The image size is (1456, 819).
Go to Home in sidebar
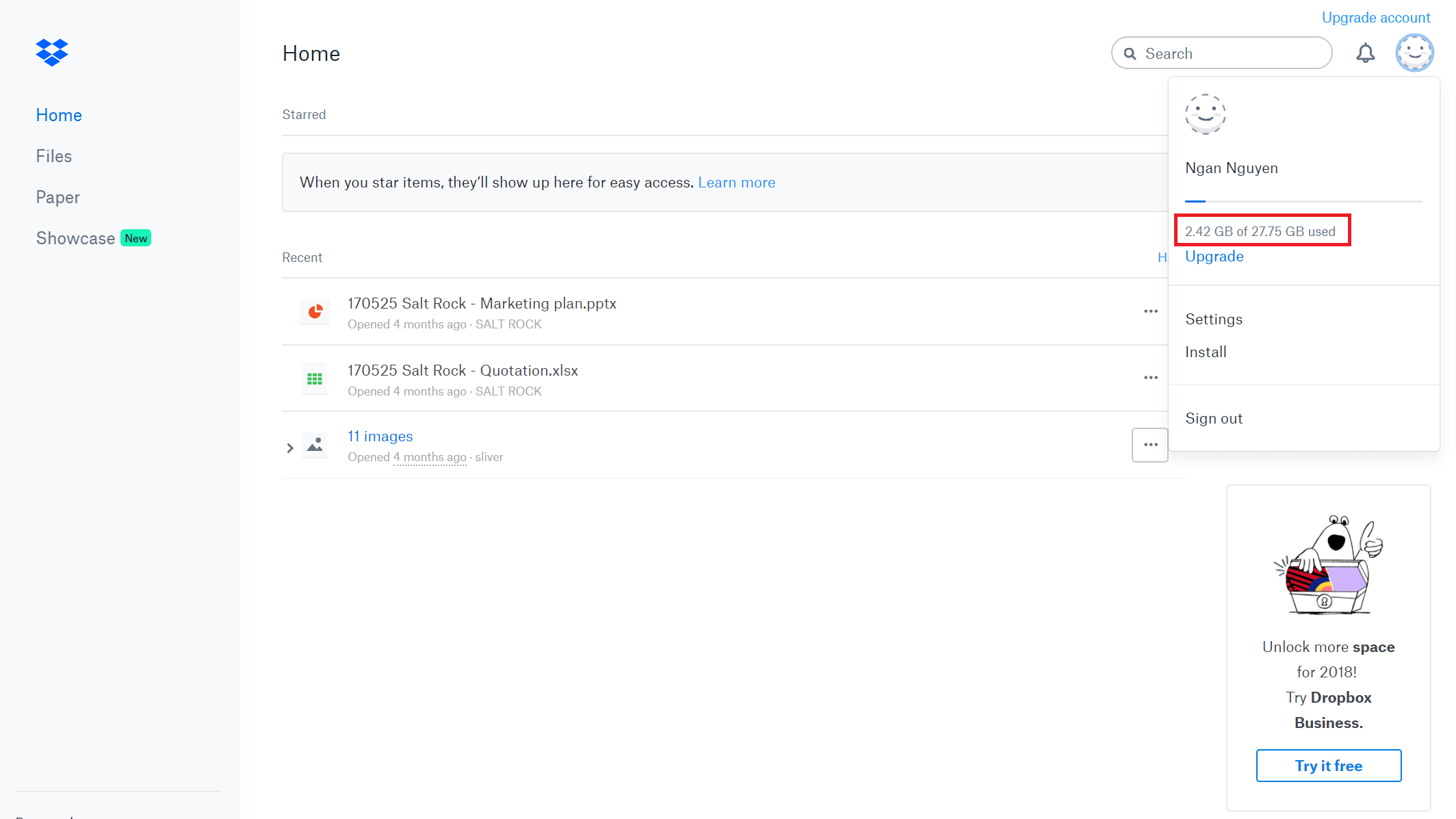point(59,115)
